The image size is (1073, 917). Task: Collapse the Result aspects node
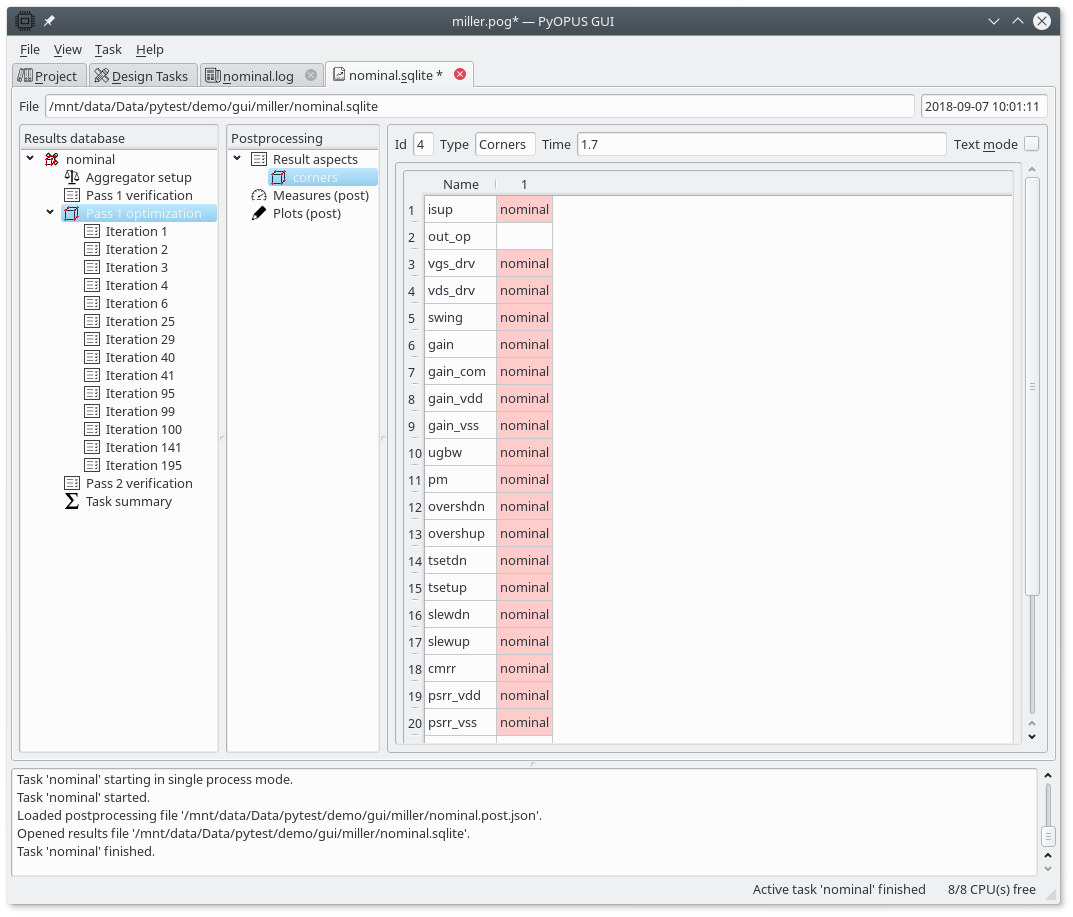coord(237,159)
